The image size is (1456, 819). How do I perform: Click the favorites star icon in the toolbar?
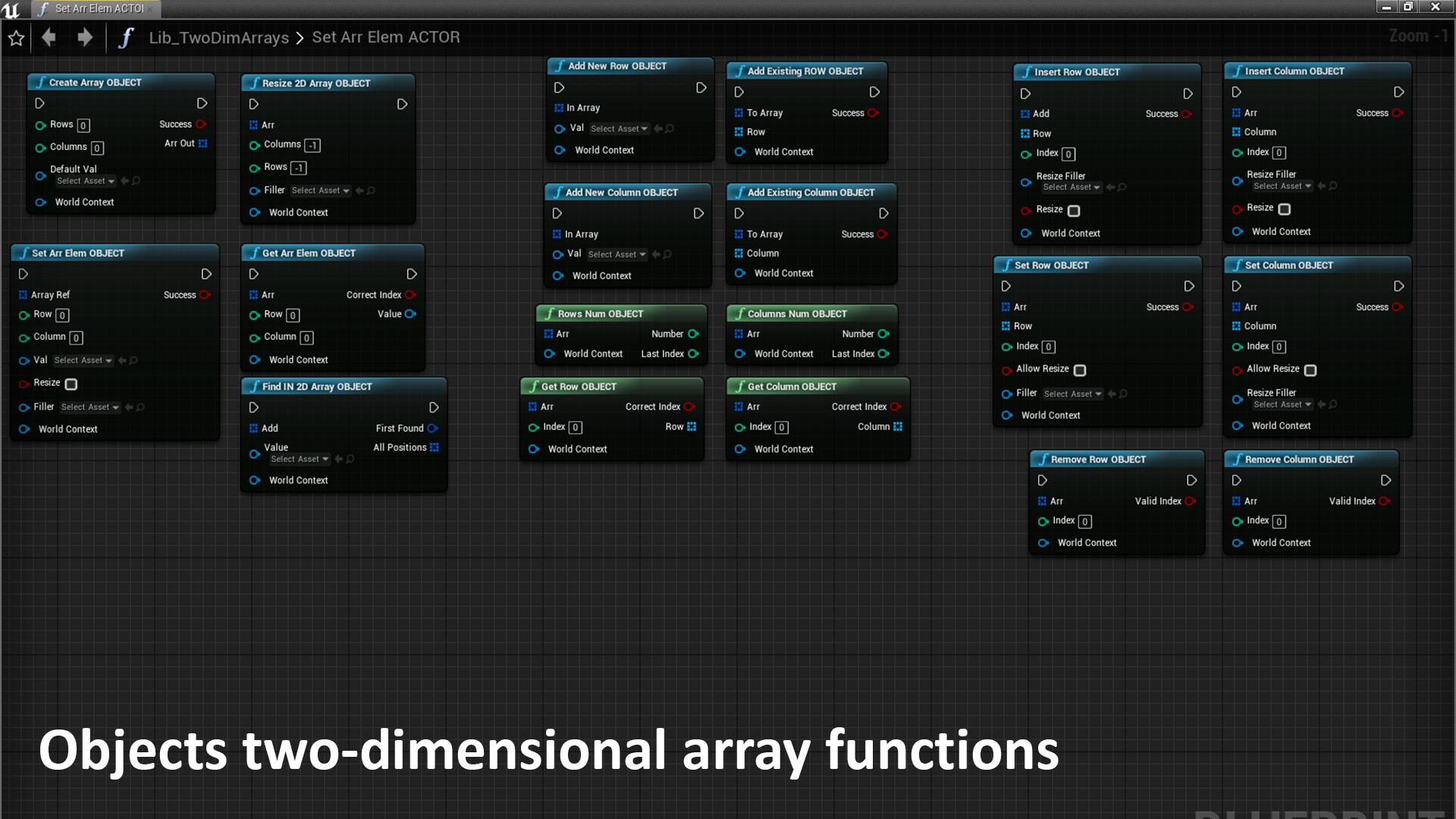pos(15,36)
